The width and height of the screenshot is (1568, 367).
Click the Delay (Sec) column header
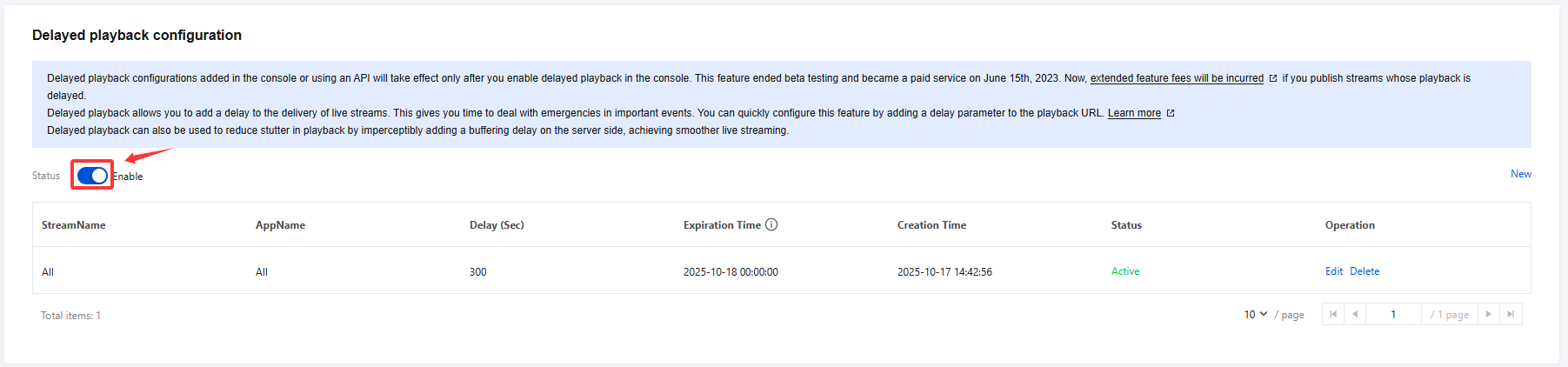point(497,225)
